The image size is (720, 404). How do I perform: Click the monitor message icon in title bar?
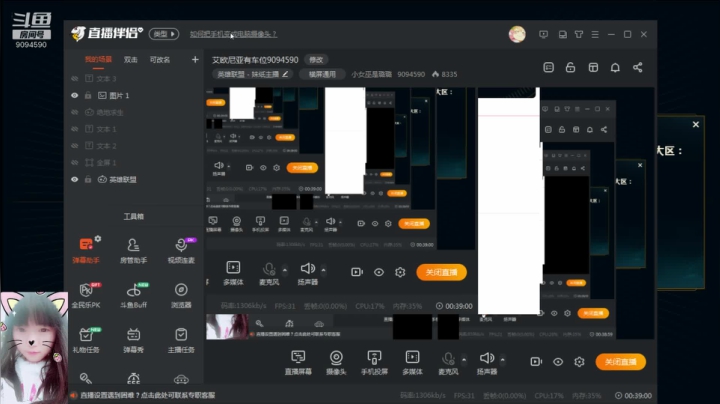point(544,34)
